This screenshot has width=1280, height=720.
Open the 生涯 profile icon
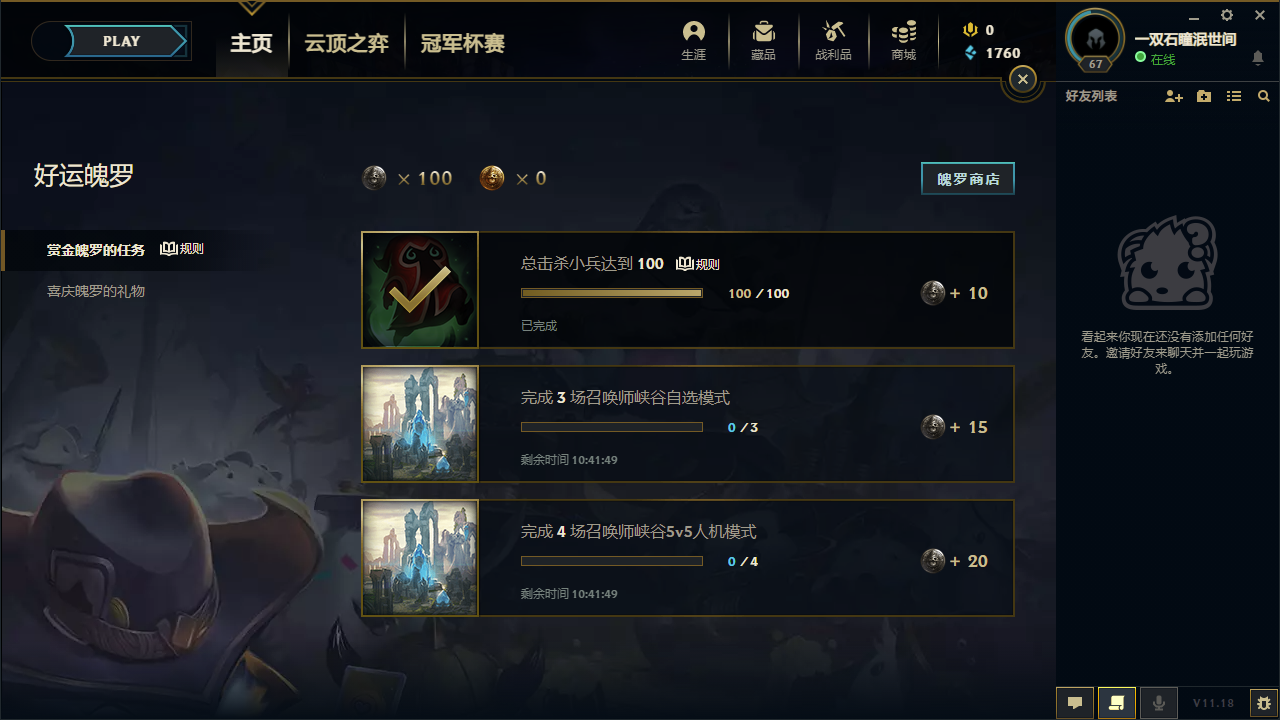coord(694,40)
